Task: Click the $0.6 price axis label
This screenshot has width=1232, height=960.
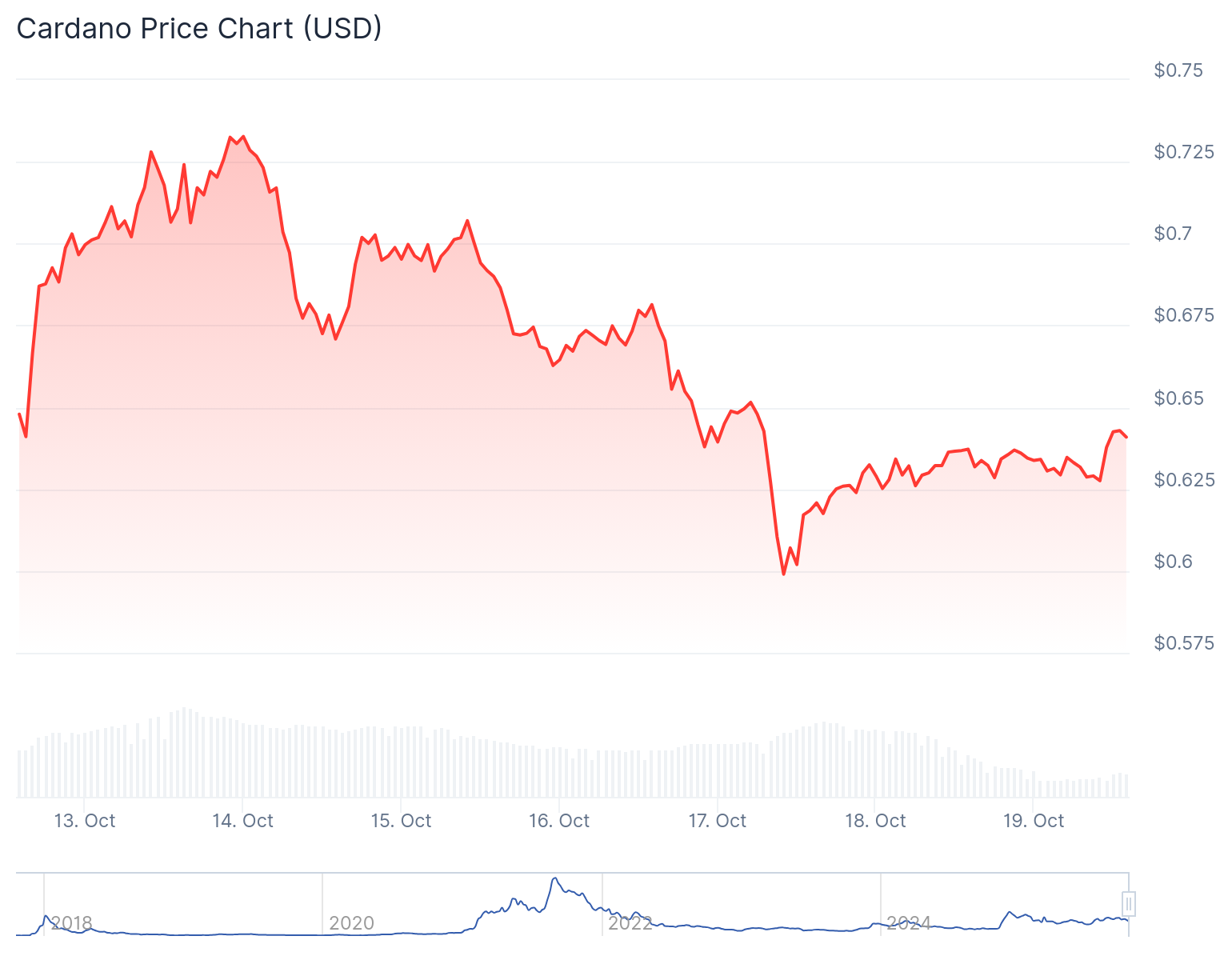Action: (x=1173, y=562)
